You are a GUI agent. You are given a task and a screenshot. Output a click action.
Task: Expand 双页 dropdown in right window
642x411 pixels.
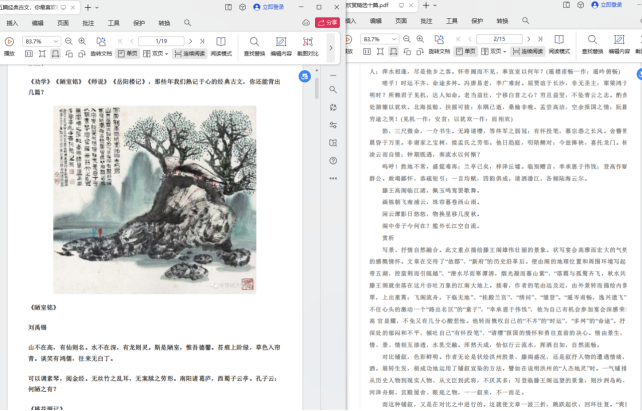point(504,51)
